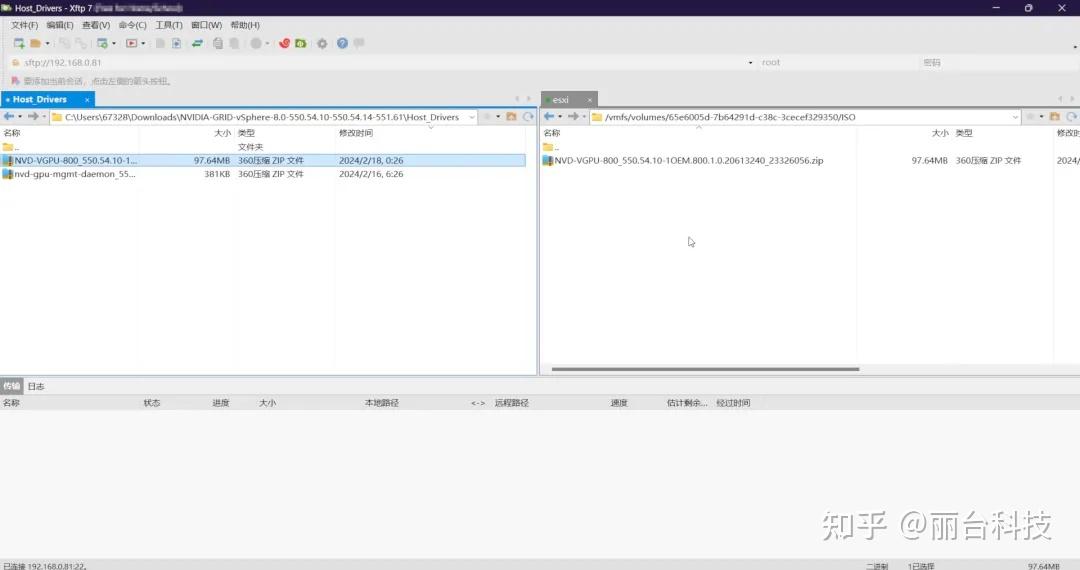Screen dimensions: 1080x570
Task: Refresh the local pane
Action: [x=528, y=116]
